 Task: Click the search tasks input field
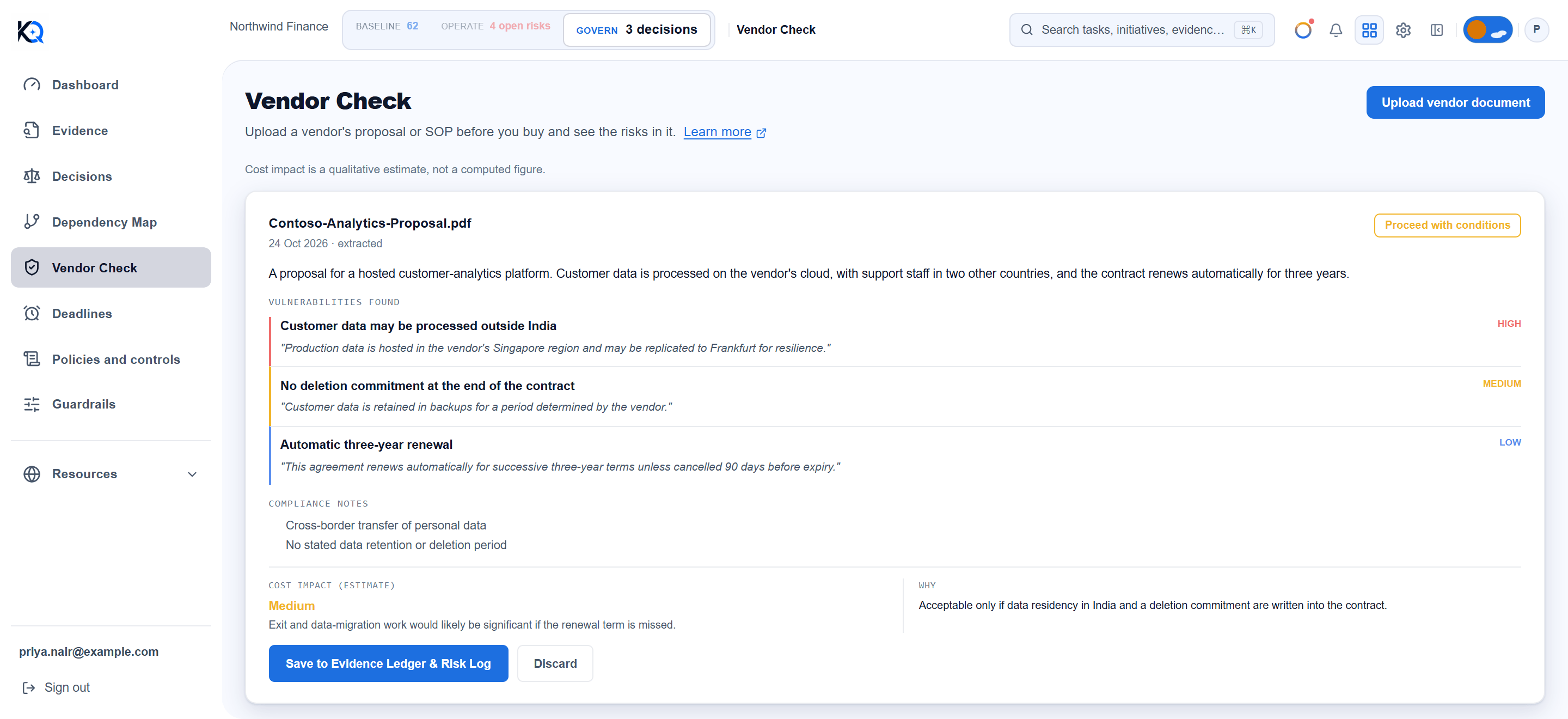click(1141, 30)
